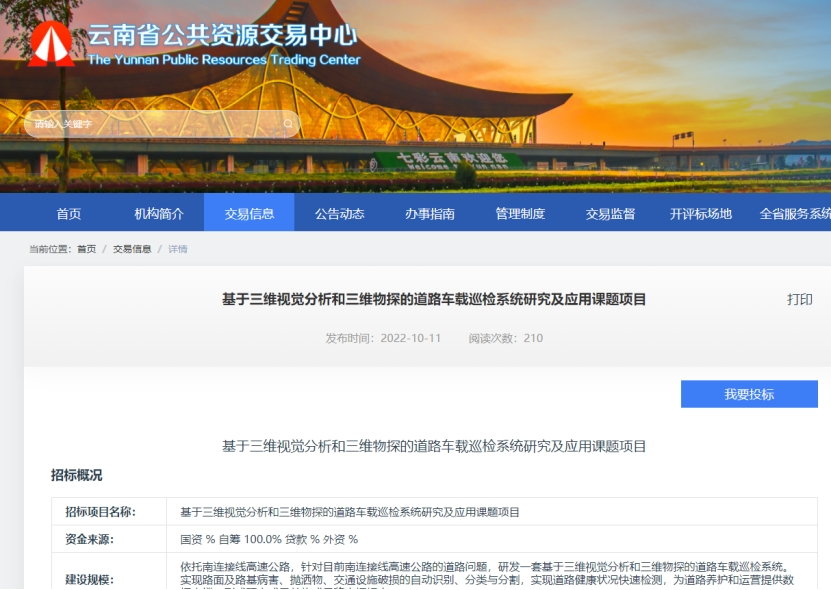
Task: Navigate to the 管理制度 section
Action: 520,213
